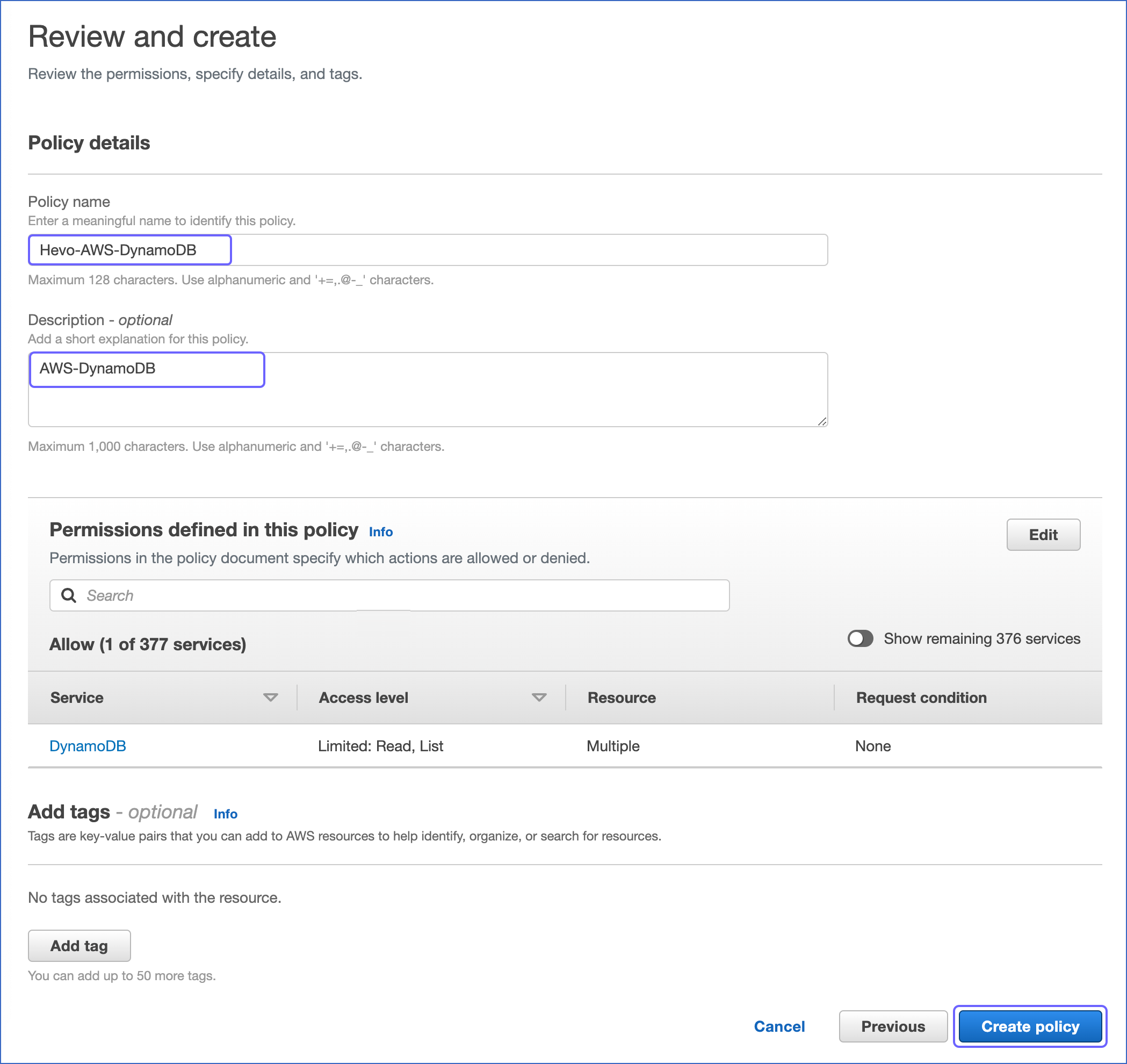Select 'Limited: Read, List' access cell
Image resolution: width=1127 pixels, height=1064 pixels.
tap(380, 745)
